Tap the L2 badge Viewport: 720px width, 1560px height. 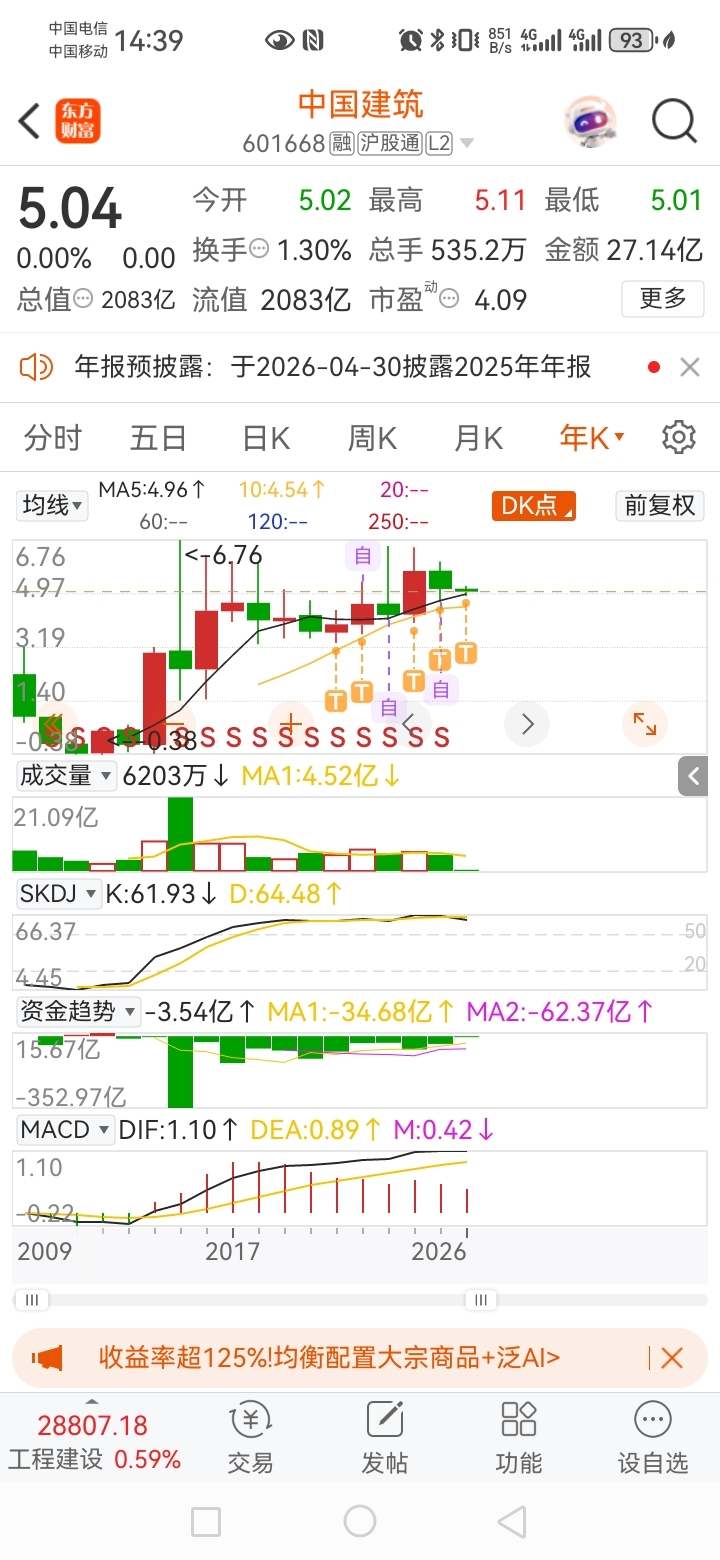point(439,143)
